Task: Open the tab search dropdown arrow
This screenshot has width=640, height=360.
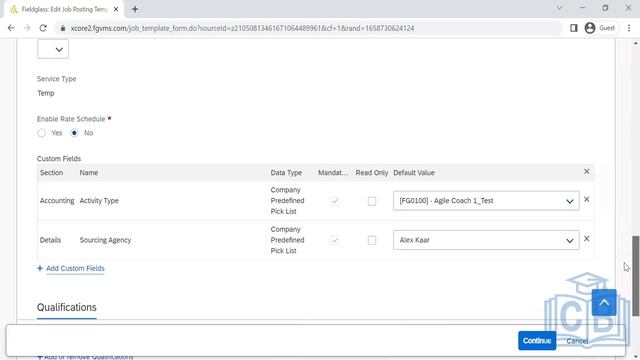Action: (559, 8)
